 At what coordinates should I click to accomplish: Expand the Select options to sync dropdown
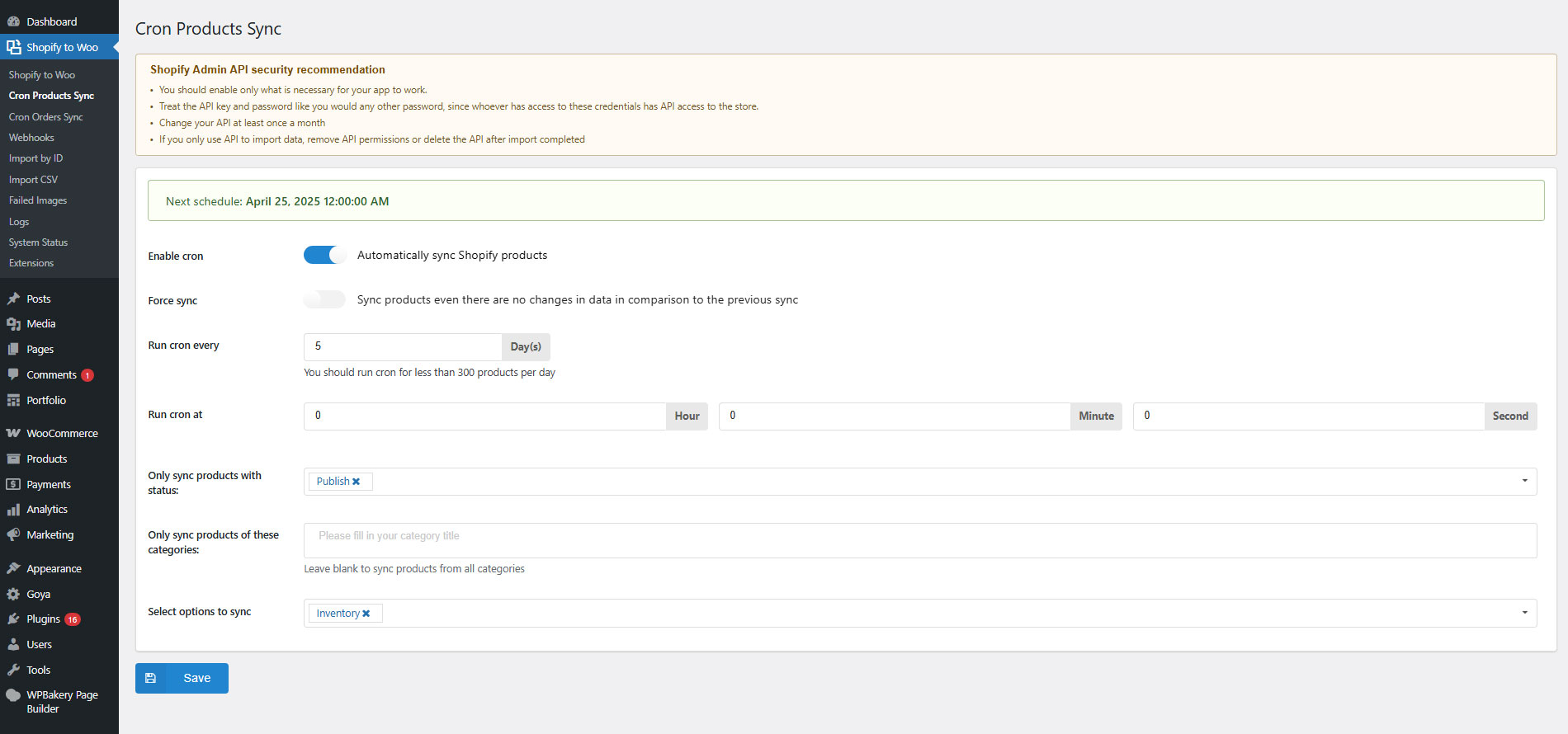tap(1524, 613)
